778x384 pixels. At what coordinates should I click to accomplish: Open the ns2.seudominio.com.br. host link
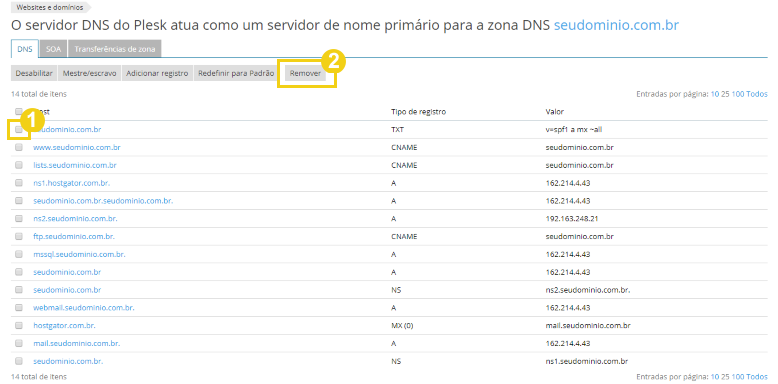pos(75,218)
